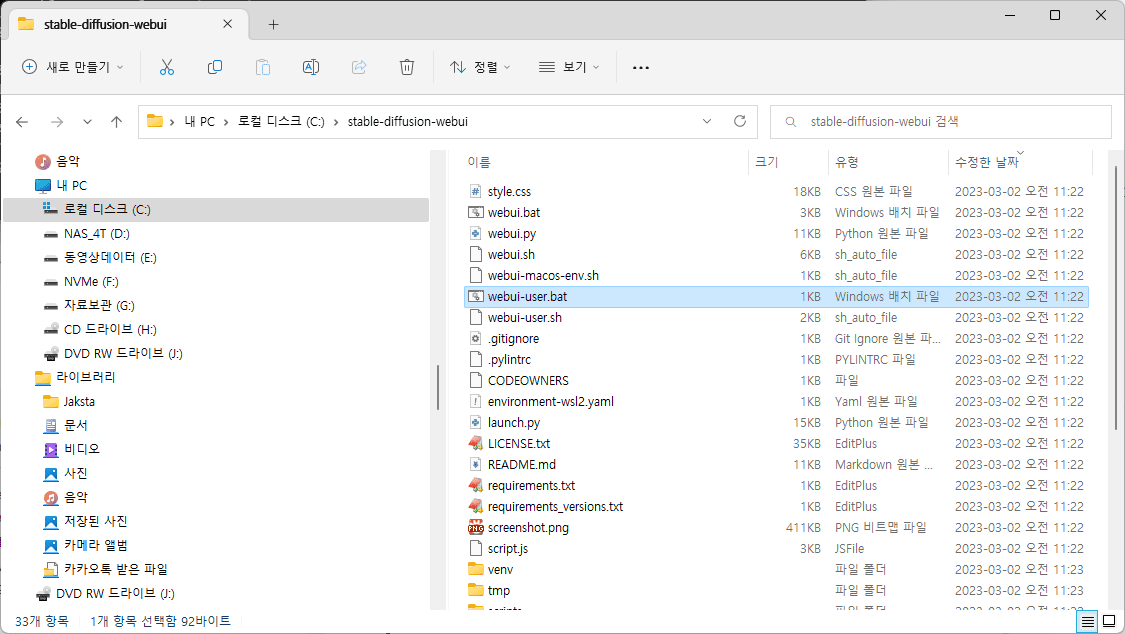The height and width of the screenshot is (634, 1125).
Task: Select 비디오 library in sidebar
Action: click(82, 449)
